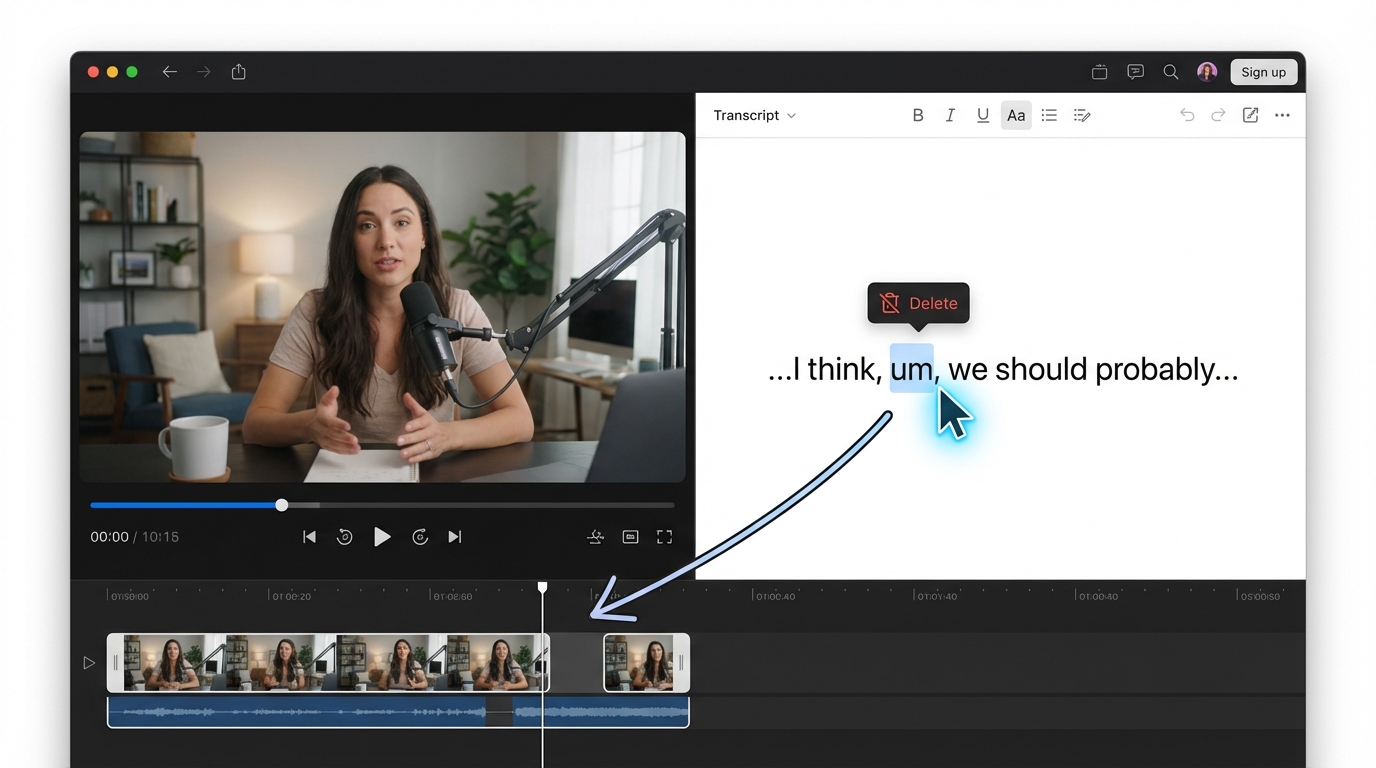Skip forward to the next marker
This screenshot has width=1376, height=768.
pyautogui.click(x=455, y=536)
